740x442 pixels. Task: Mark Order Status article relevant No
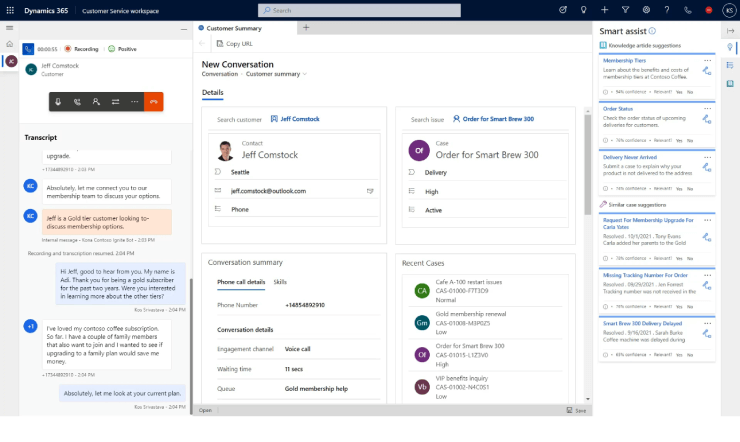[x=690, y=141]
